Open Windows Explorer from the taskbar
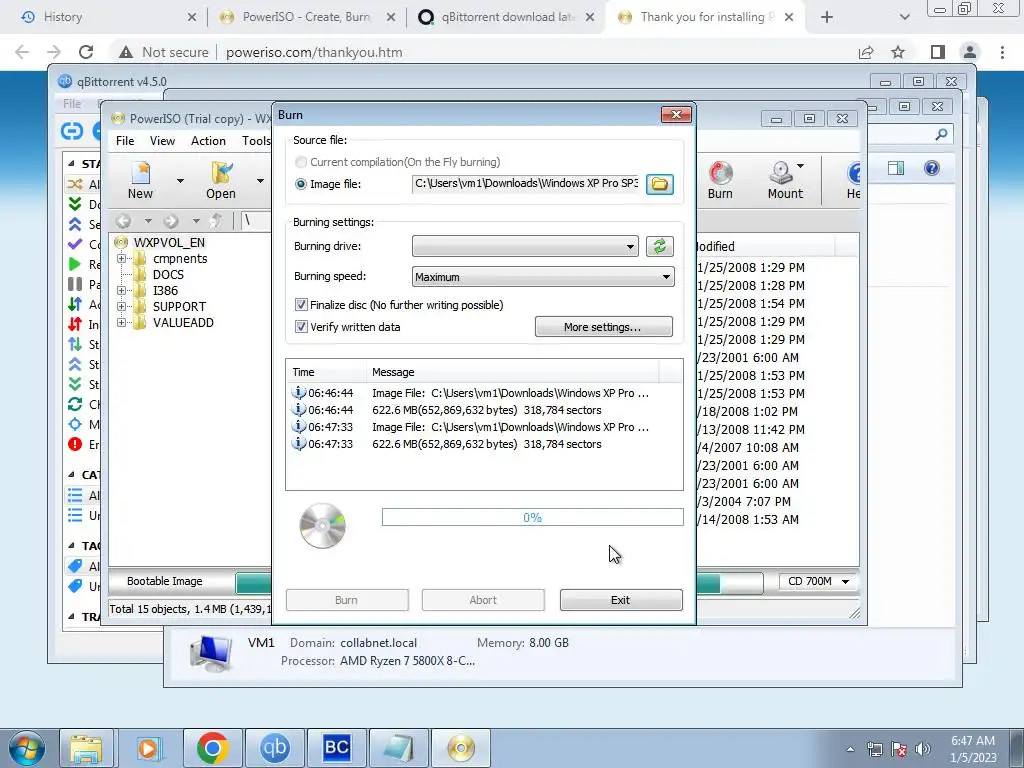Viewport: 1024px width, 768px height. (86, 748)
